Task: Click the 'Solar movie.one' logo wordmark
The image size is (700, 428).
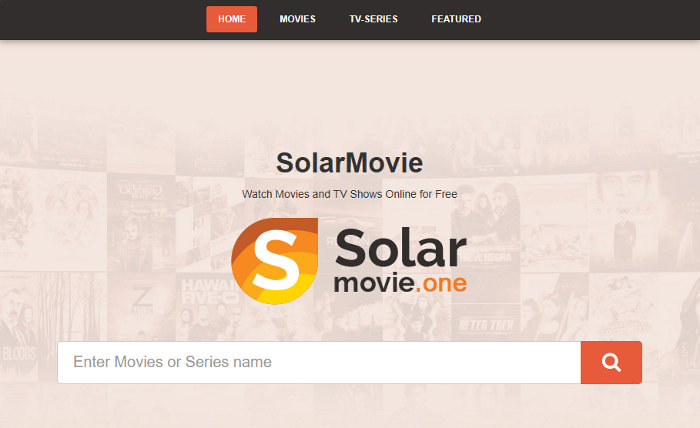Action: point(400,261)
